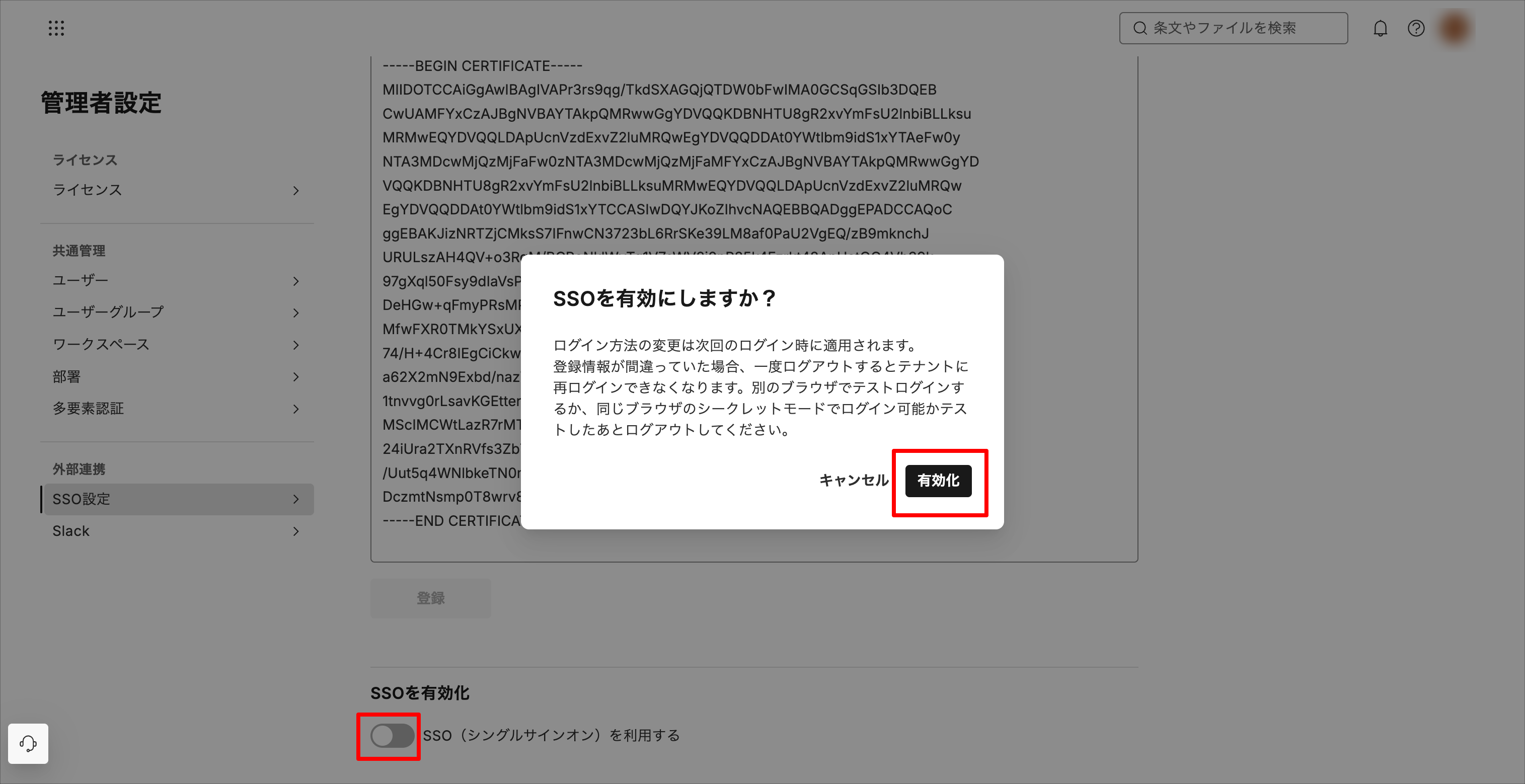Click the 外部連携 section label
The height and width of the screenshot is (784, 1525).
tap(79, 469)
